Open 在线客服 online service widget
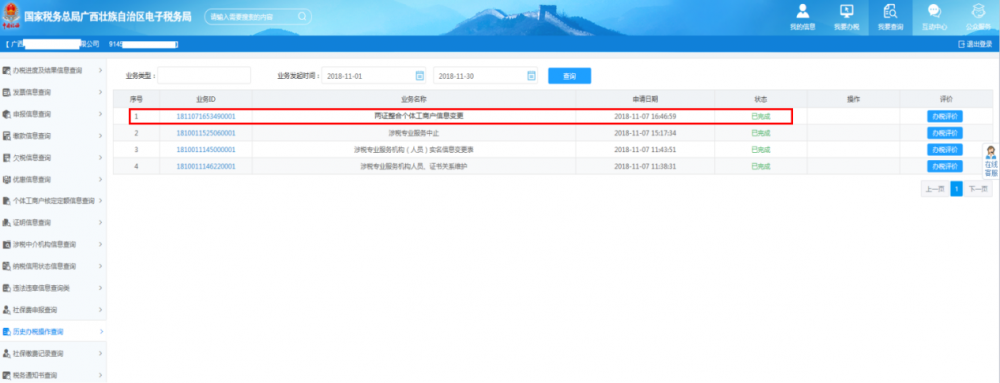The image size is (1000, 383). pyautogui.click(x=990, y=161)
